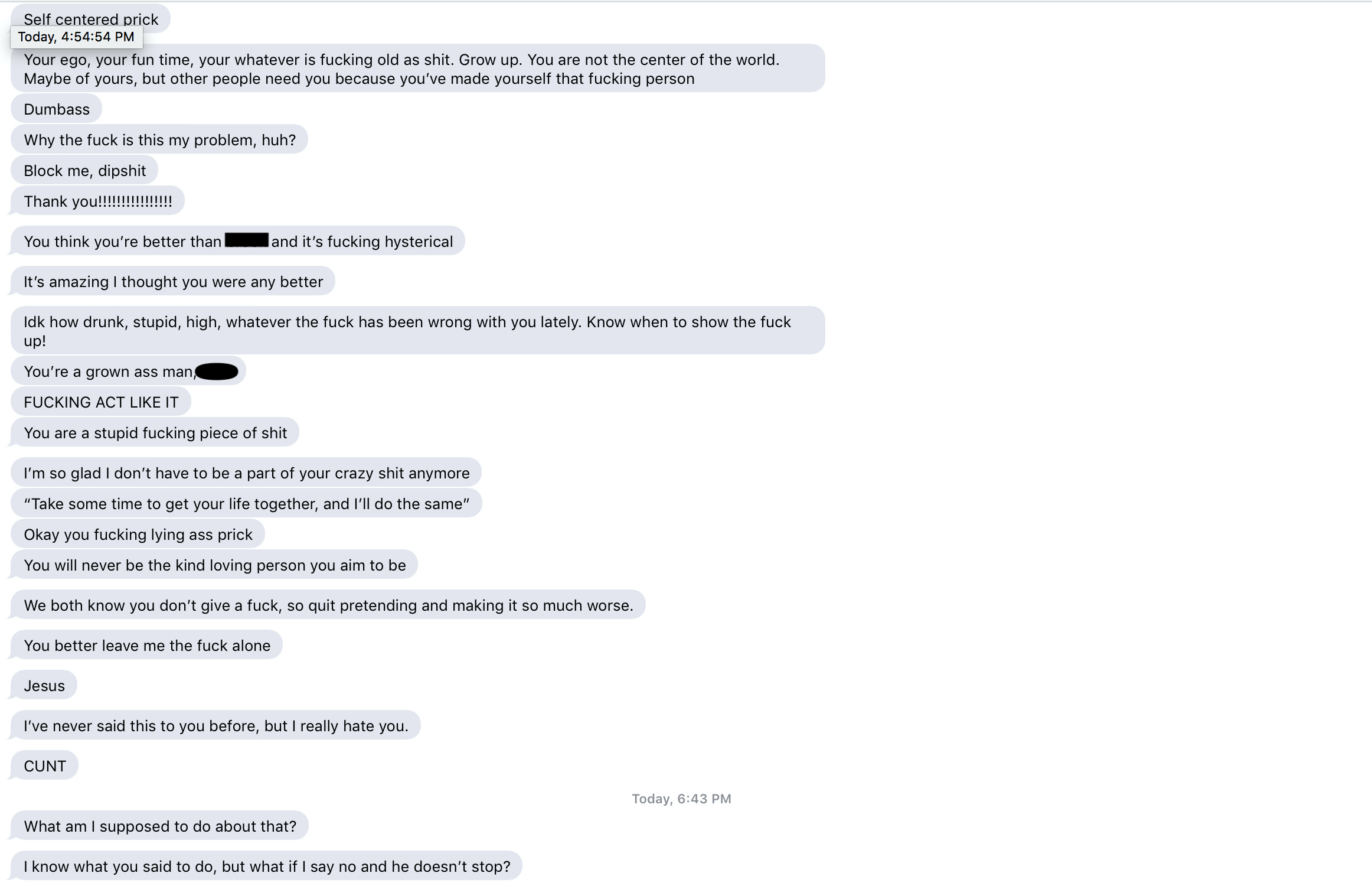Select the "It's amazing I thought" message
Viewport: 1372px width, 886px height.
point(173,282)
